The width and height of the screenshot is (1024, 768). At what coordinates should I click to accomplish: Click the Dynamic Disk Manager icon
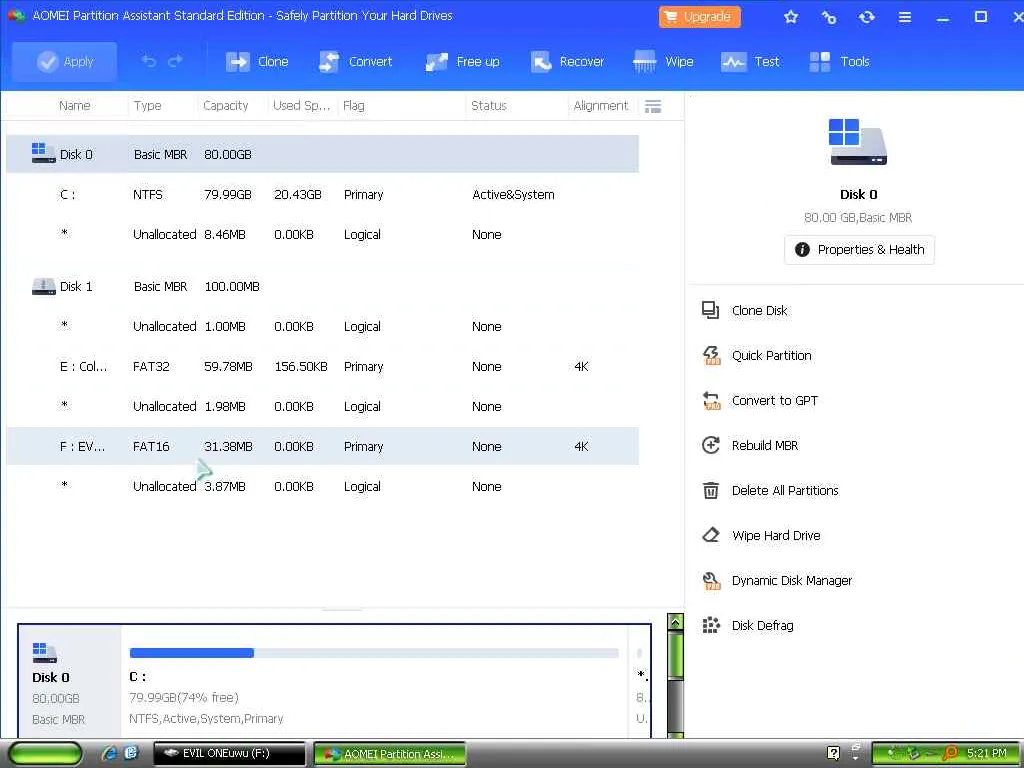click(x=711, y=581)
